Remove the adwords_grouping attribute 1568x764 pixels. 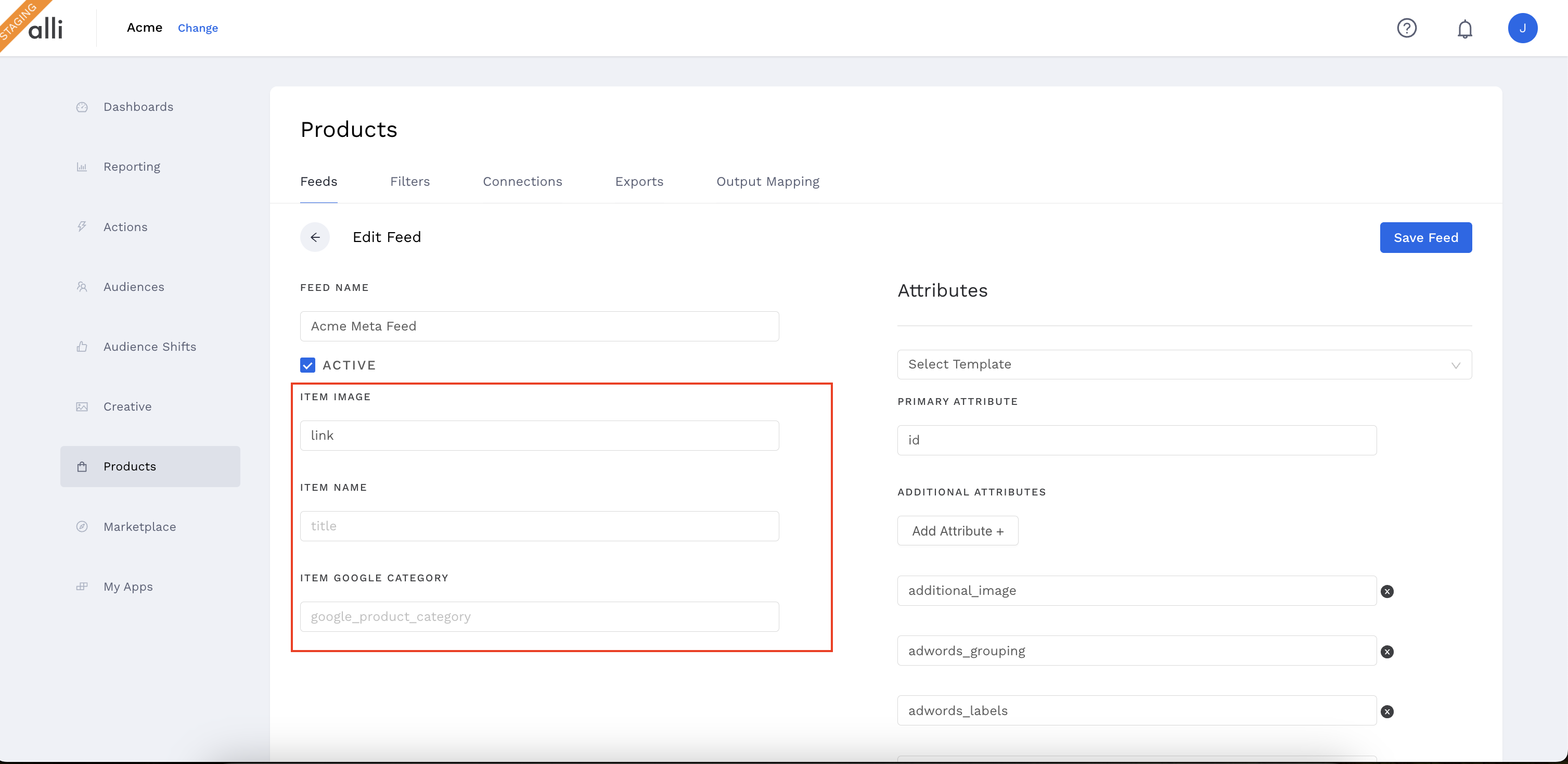tap(1386, 652)
